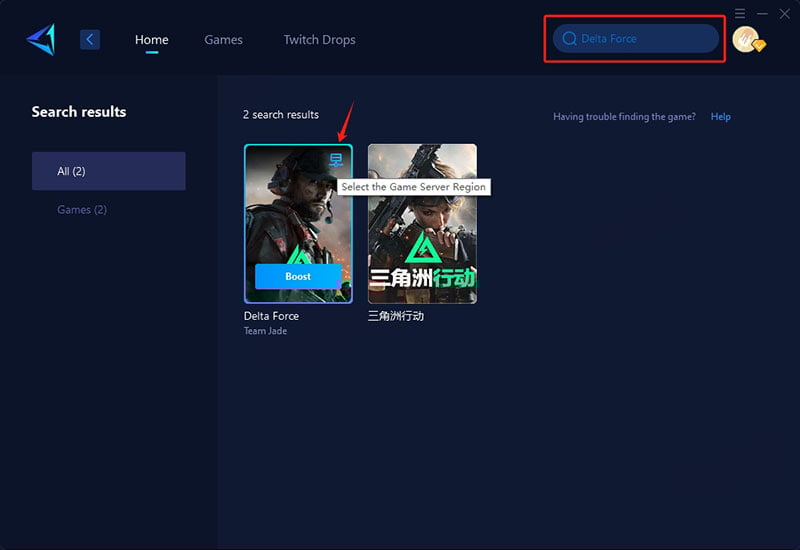This screenshot has width=800, height=550.
Task: Open the hamburger menu icon
Action: [740, 14]
